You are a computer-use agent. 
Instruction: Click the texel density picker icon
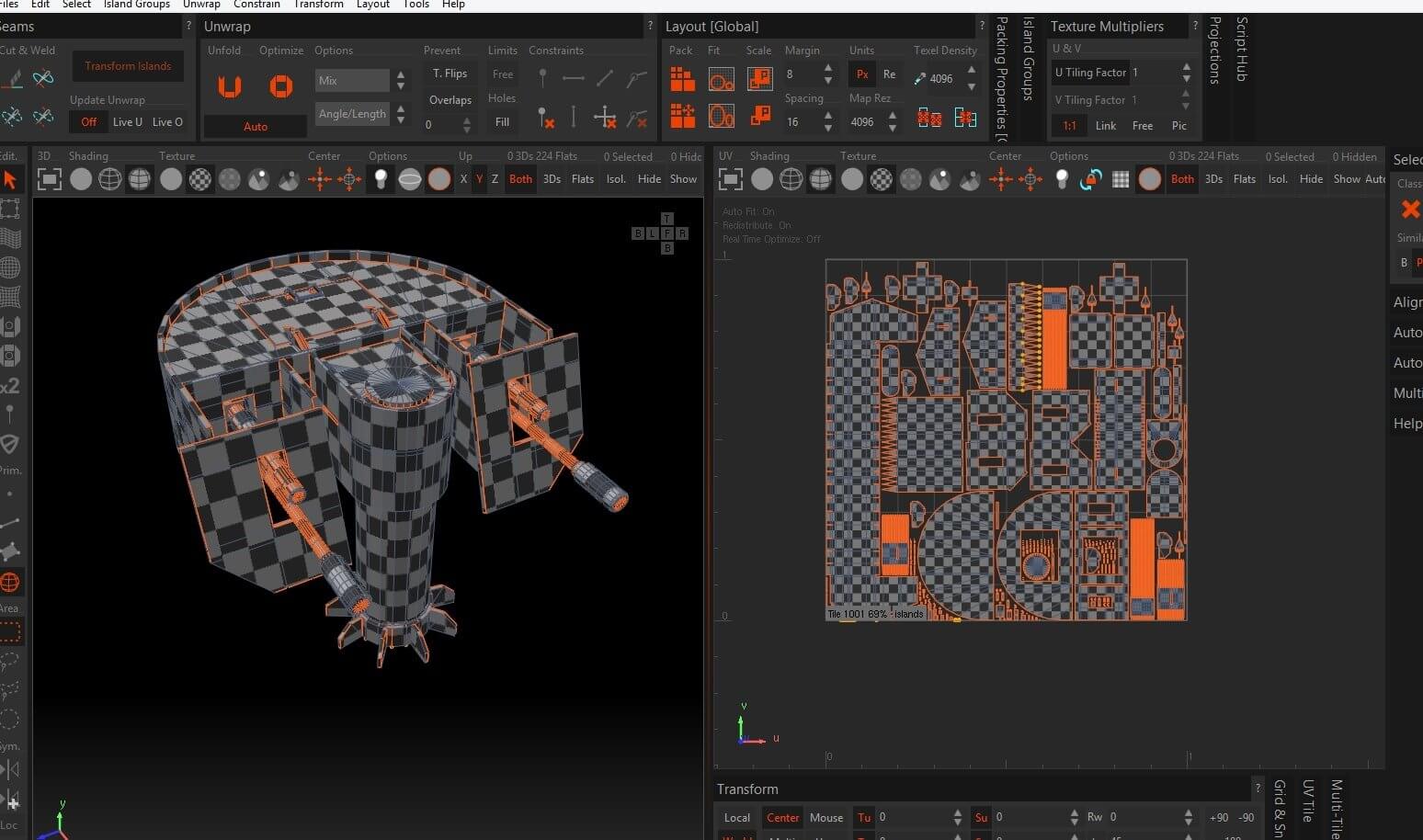(x=919, y=79)
